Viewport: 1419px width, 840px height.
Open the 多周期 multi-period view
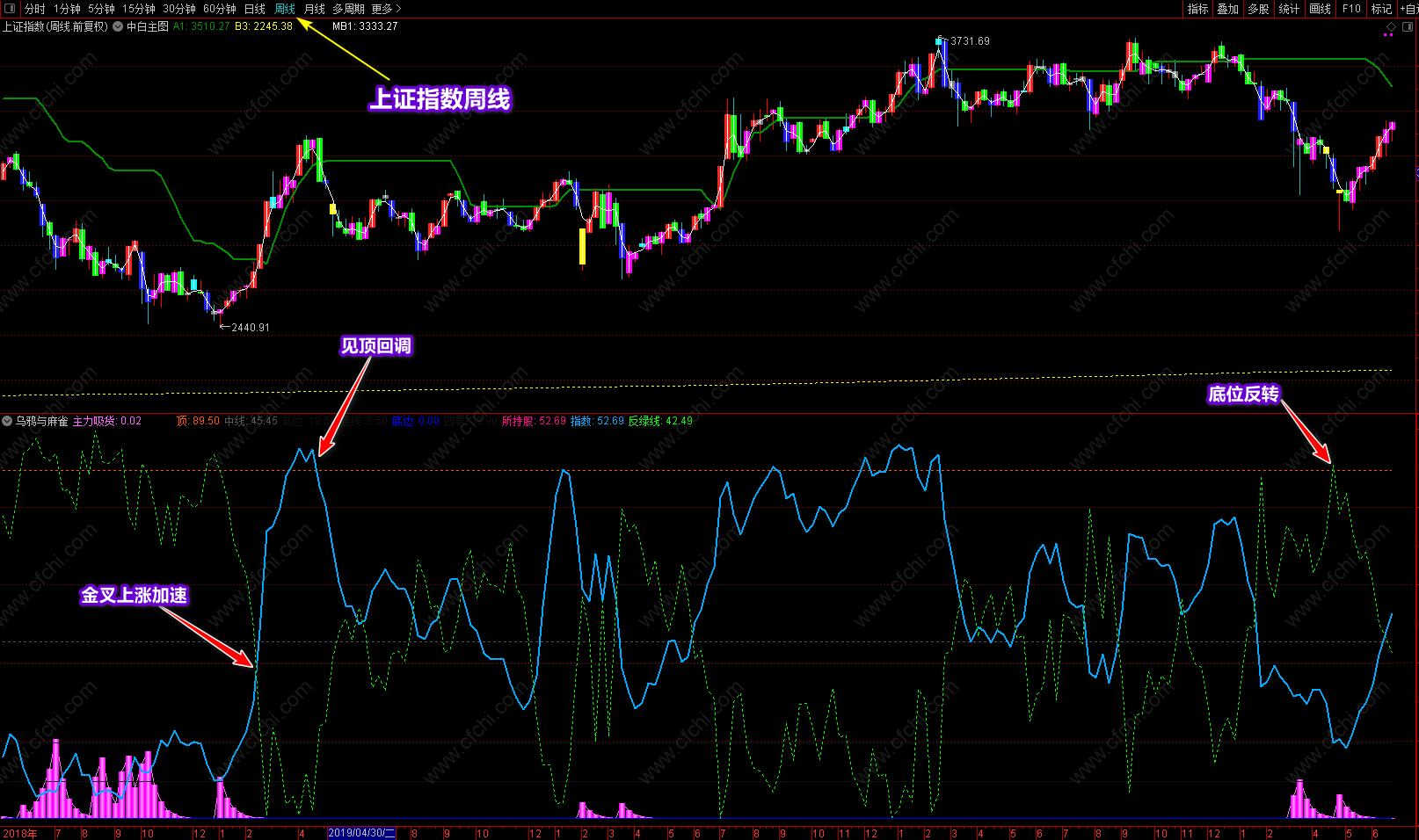[x=348, y=9]
